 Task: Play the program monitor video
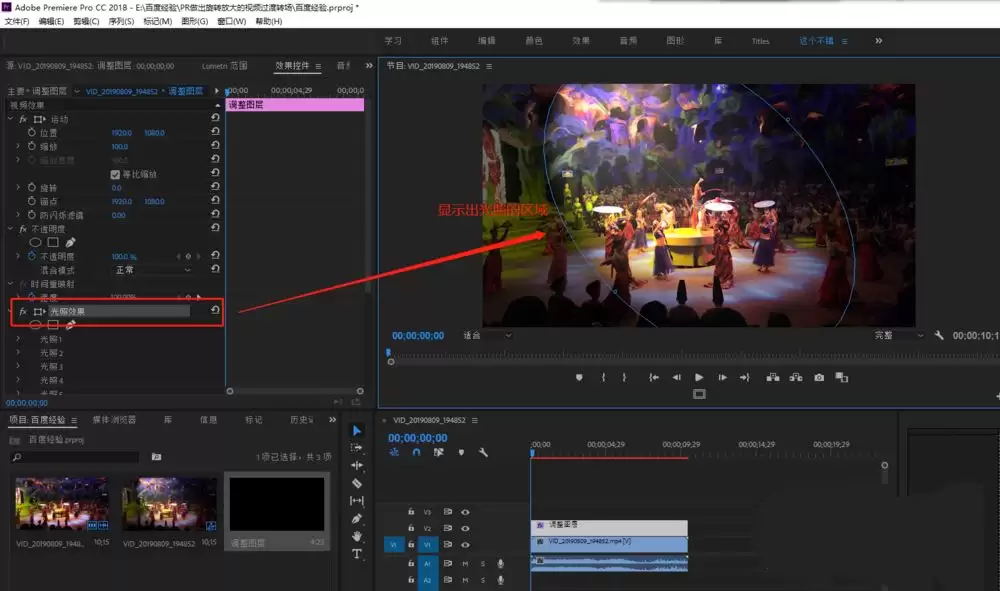click(699, 377)
